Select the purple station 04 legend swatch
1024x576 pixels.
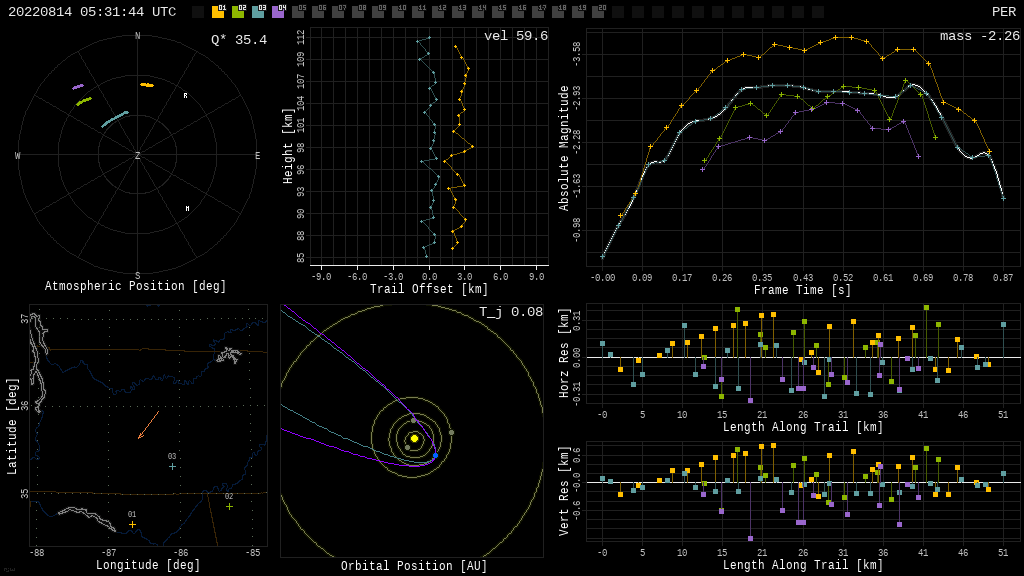coord(278,12)
